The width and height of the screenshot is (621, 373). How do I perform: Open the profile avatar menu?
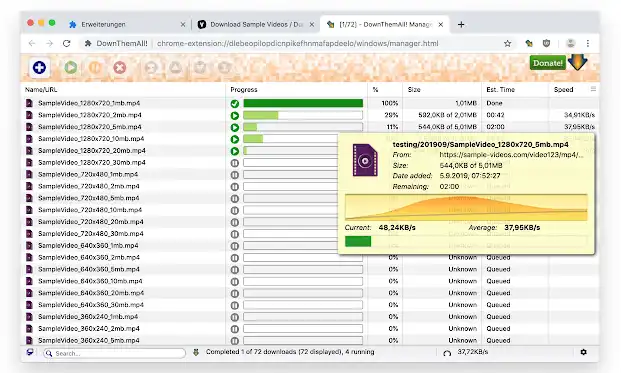pos(570,44)
